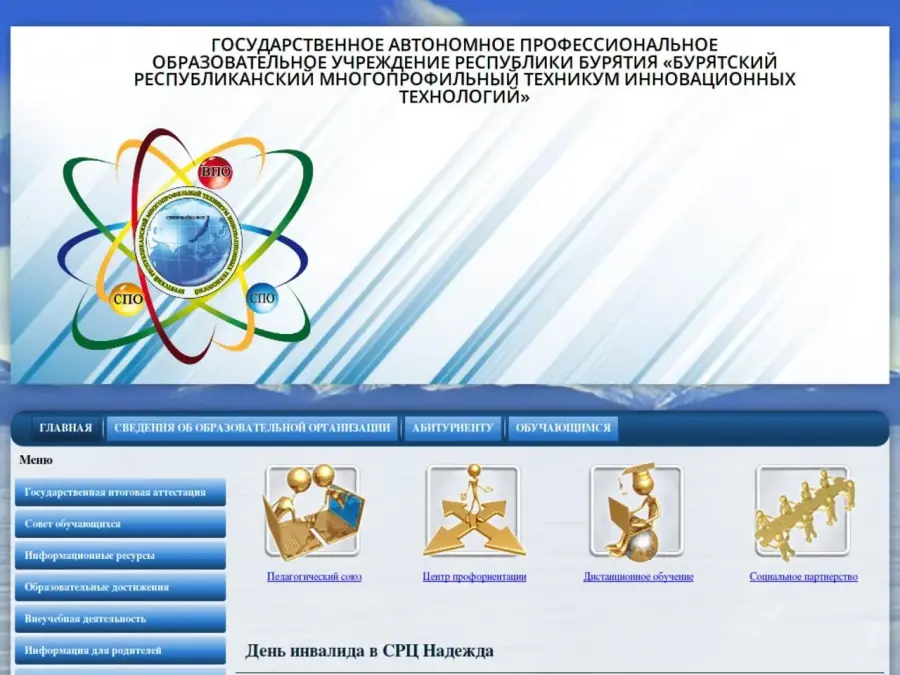Select Совет обучающихся in the side menu
The image size is (900, 675).
click(121, 524)
